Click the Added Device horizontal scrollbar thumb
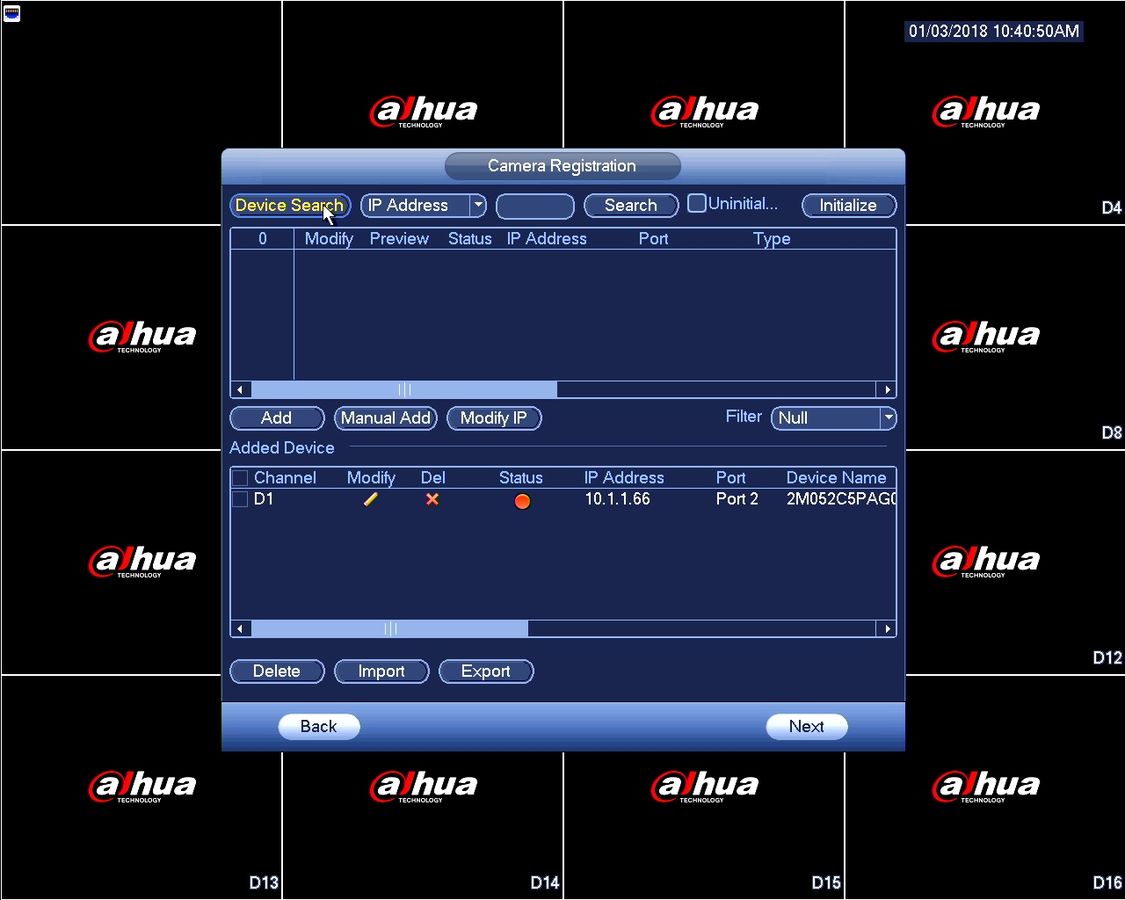Screen dimensions: 1125x900 pyautogui.click(x=390, y=629)
